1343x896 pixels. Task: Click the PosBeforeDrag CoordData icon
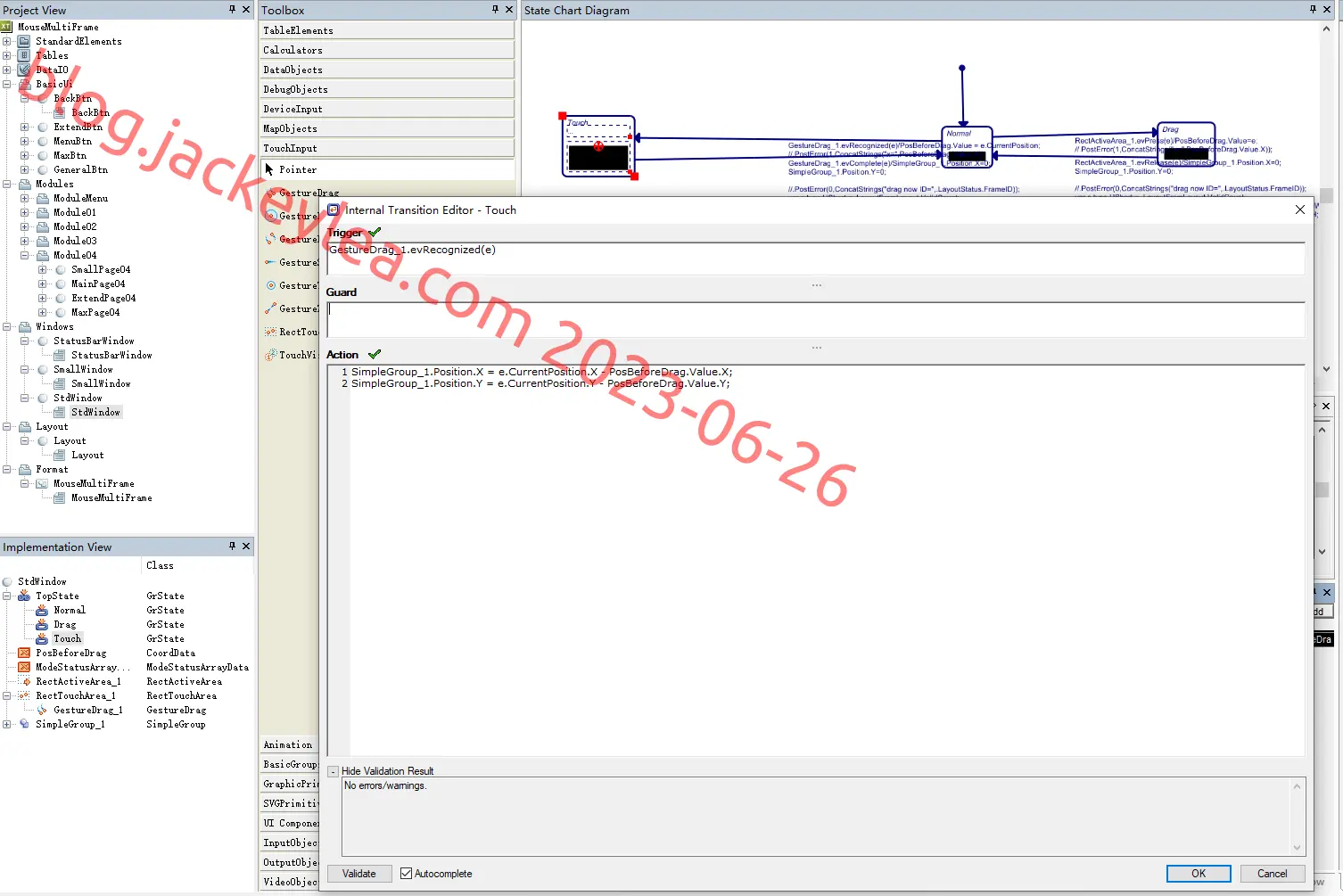point(24,653)
